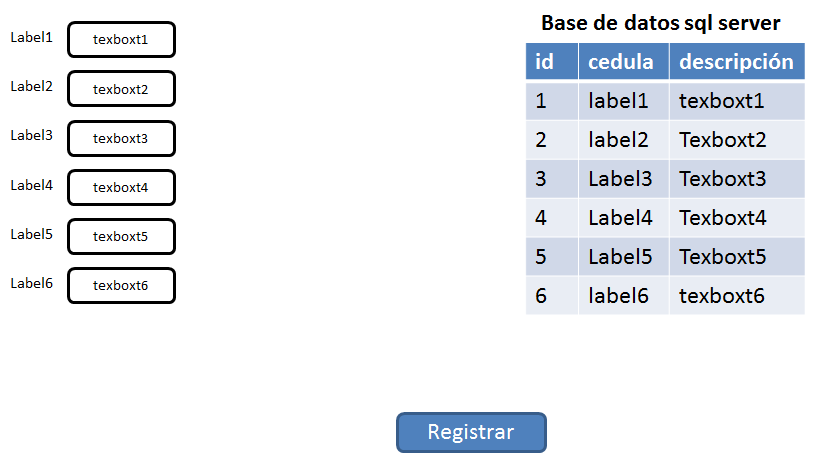The height and width of the screenshot is (466, 840).
Task: Select the label1 cell in the table
Action: point(624,101)
